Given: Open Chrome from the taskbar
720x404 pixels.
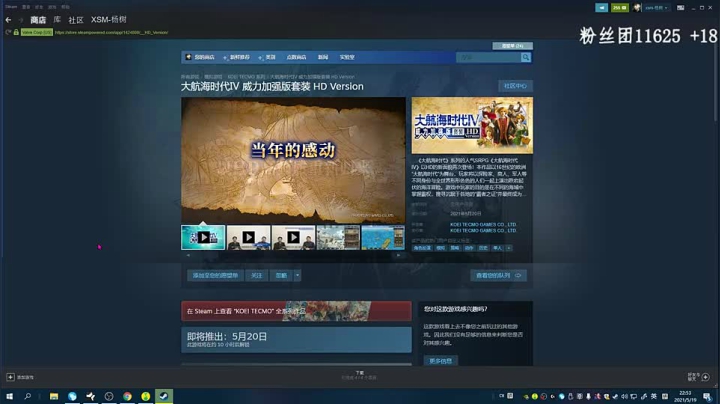Looking at the screenshot, I should [x=127, y=396].
